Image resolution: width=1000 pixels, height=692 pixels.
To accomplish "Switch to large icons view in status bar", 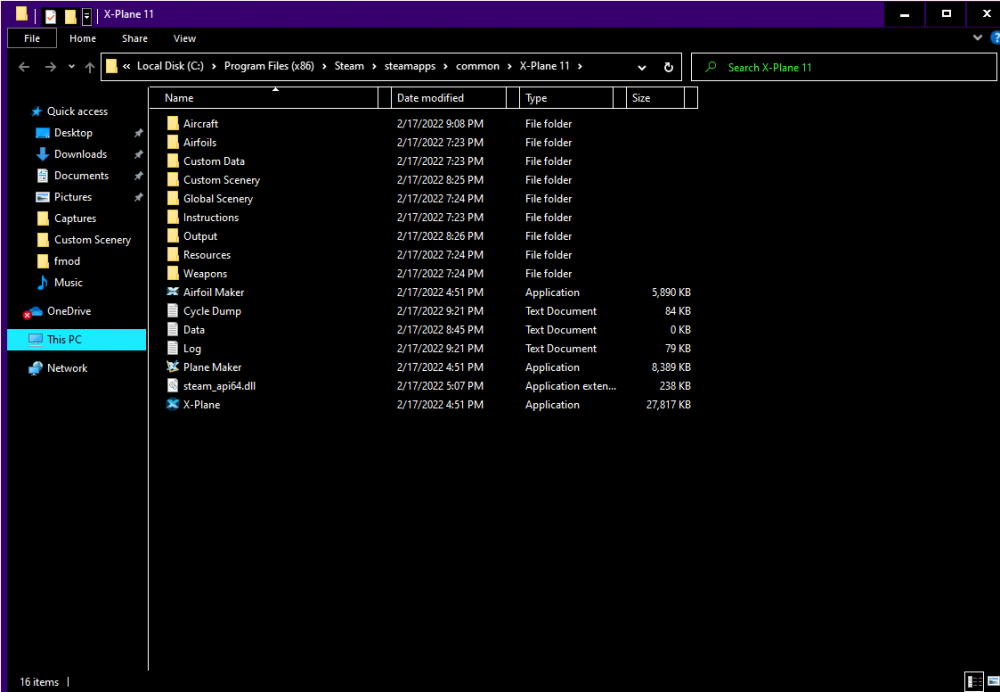I will coord(989,681).
